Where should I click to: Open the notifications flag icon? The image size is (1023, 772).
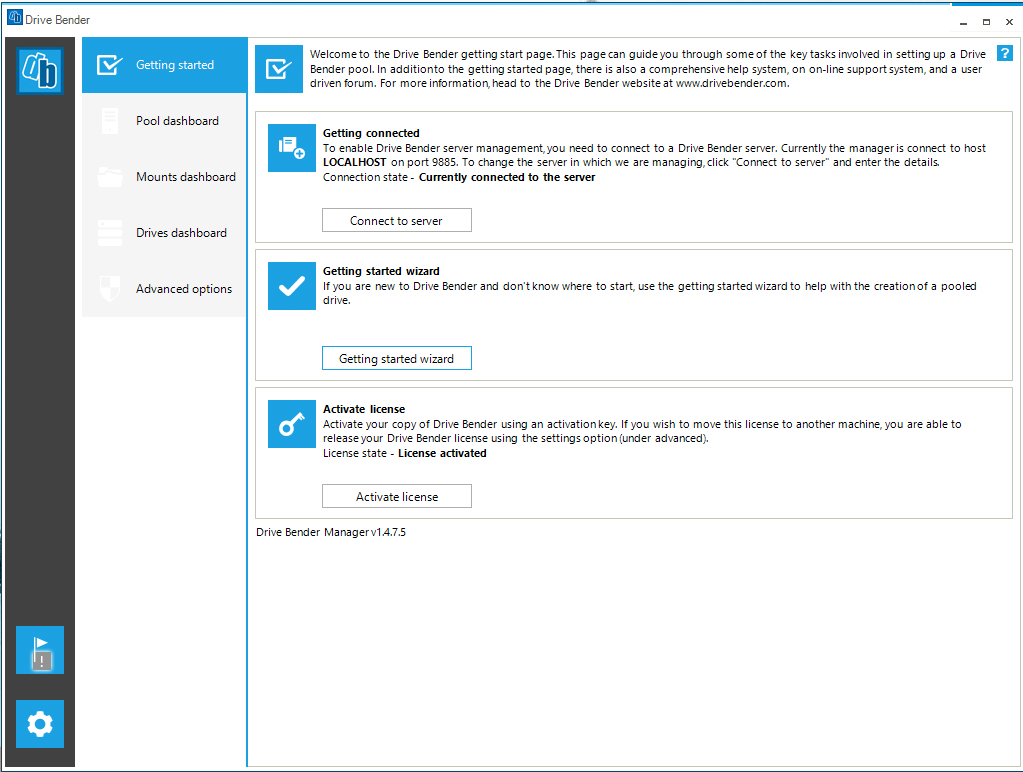(x=40, y=650)
